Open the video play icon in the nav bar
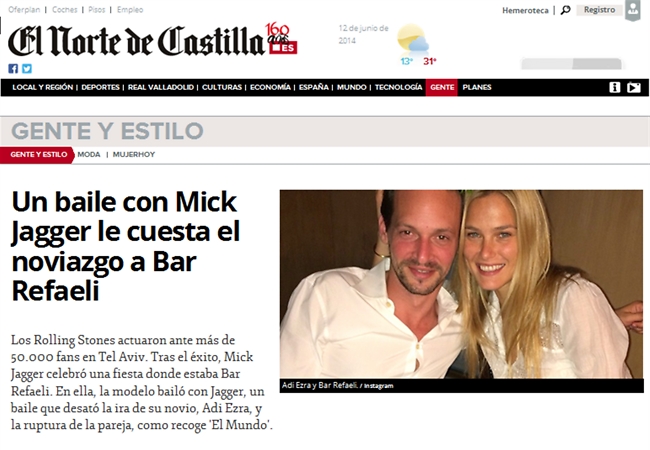This screenshot has width=650, height=450. click(633, 87)
